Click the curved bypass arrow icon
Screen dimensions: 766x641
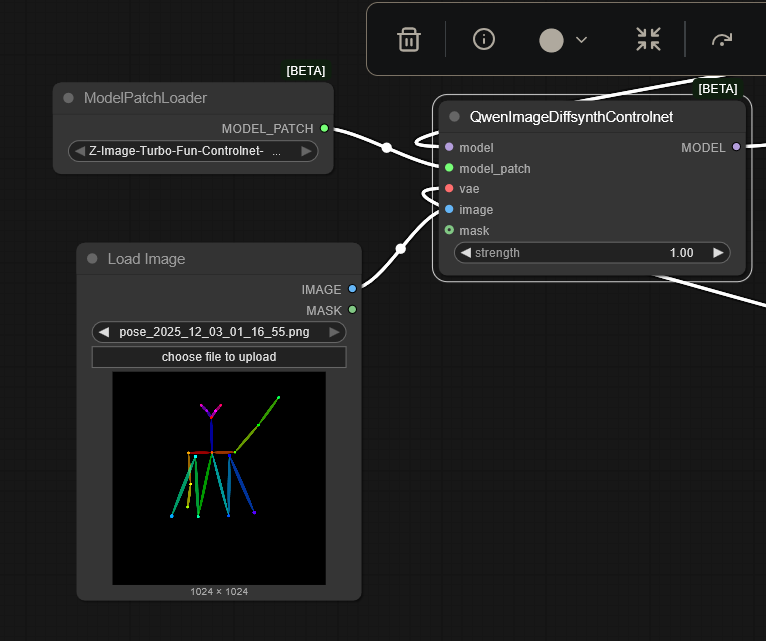pos(722,40)
